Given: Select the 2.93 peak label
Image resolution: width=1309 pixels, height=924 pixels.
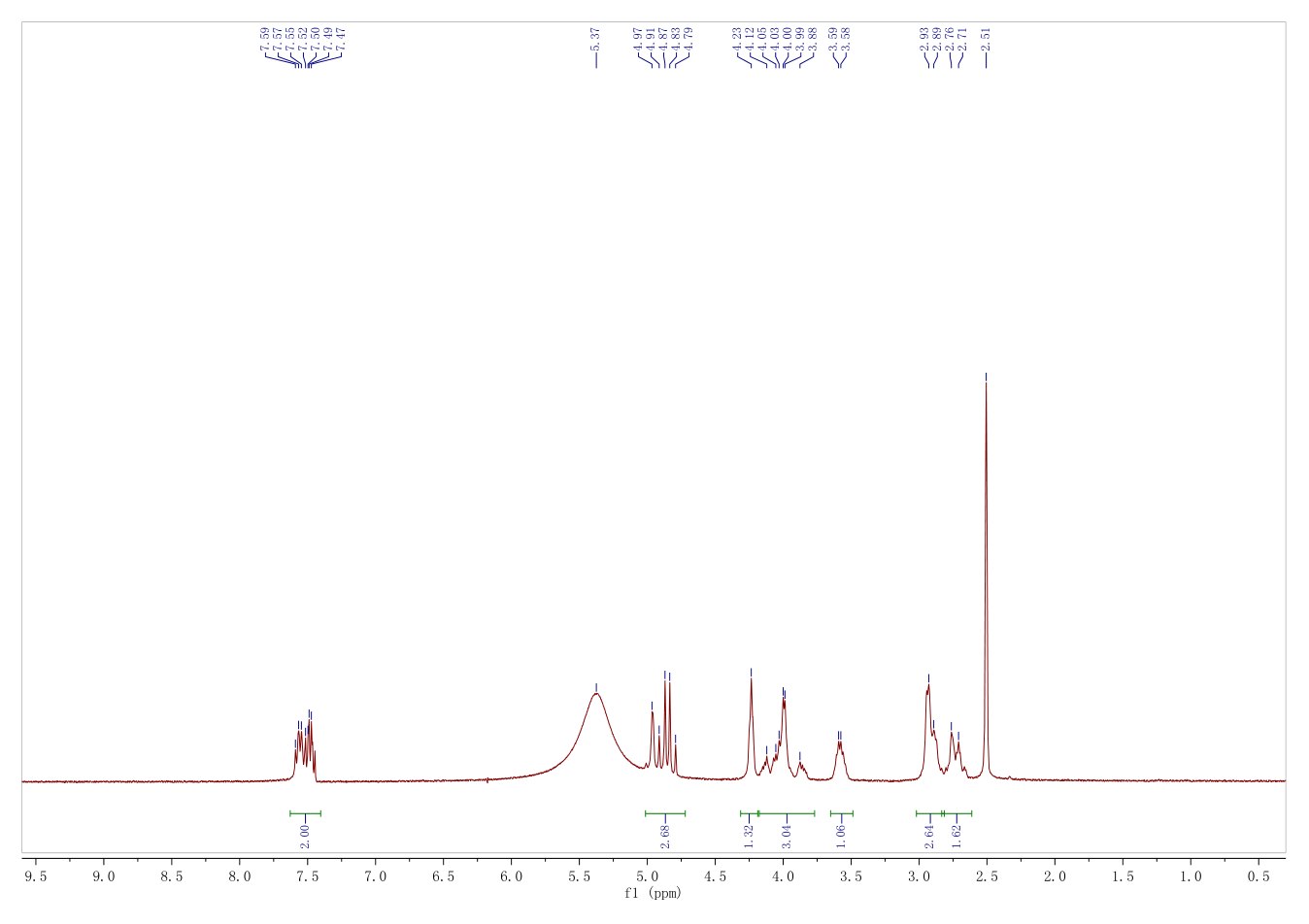Looking at the screenshot, I should (923, 40).
